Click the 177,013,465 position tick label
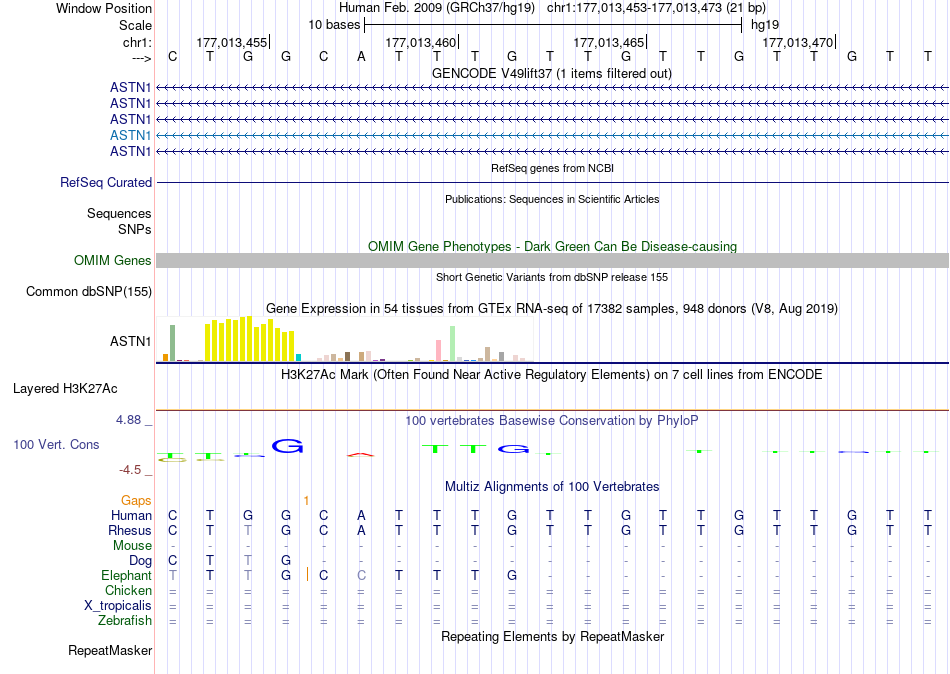The height and width of the screenshot is (674, 950). 609,42
